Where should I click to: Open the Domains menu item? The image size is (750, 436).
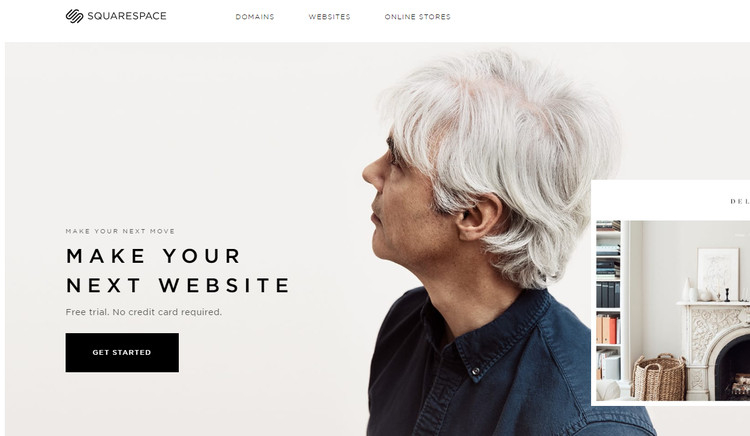click(x=255, y=17)
